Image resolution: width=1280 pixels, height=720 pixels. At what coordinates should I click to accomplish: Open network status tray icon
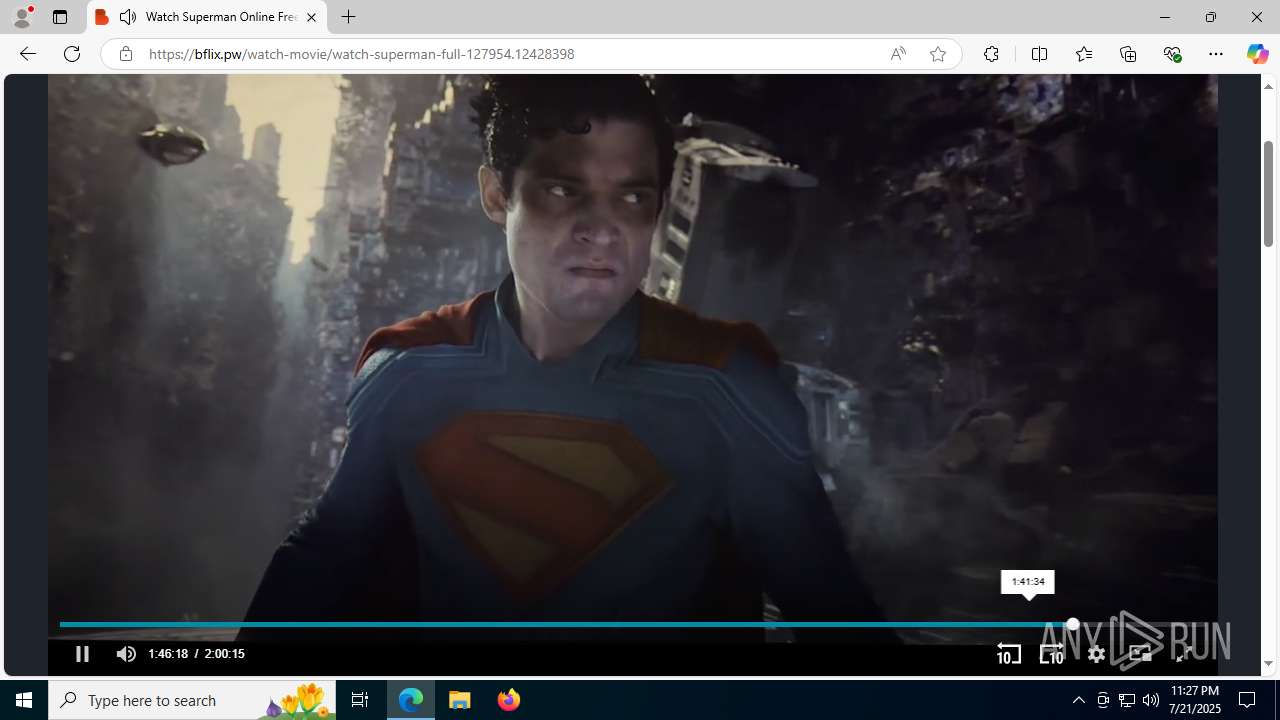(1127, 700)
